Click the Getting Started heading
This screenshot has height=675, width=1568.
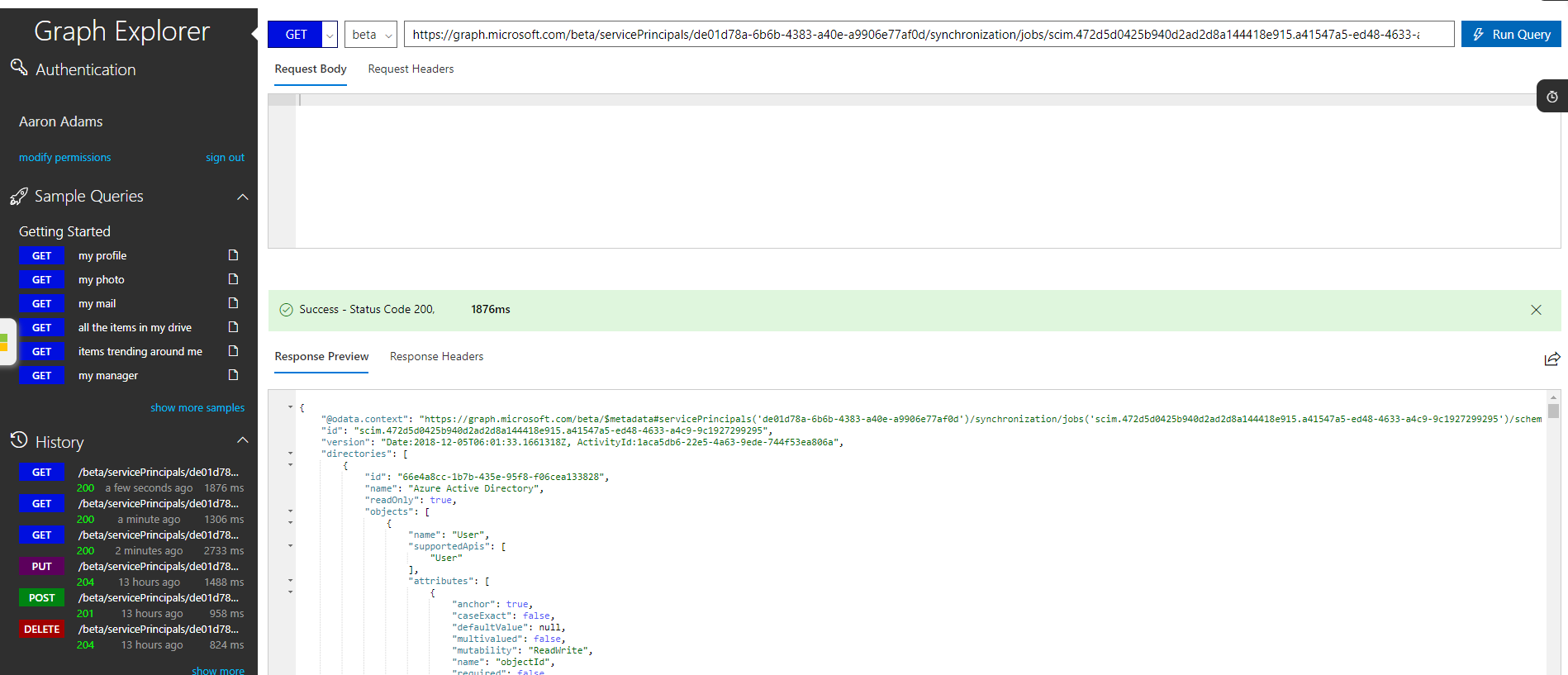click(x=64, y=231)
